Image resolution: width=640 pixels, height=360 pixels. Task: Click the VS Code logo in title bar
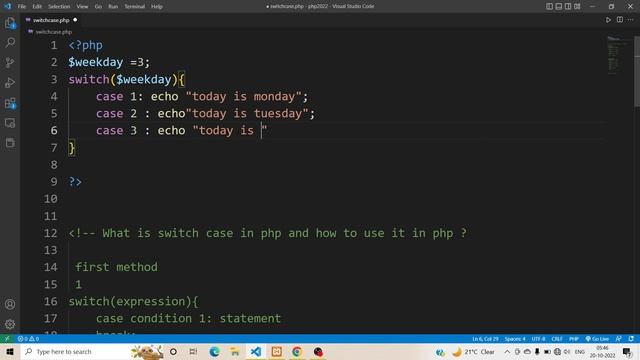coord(7,6)
